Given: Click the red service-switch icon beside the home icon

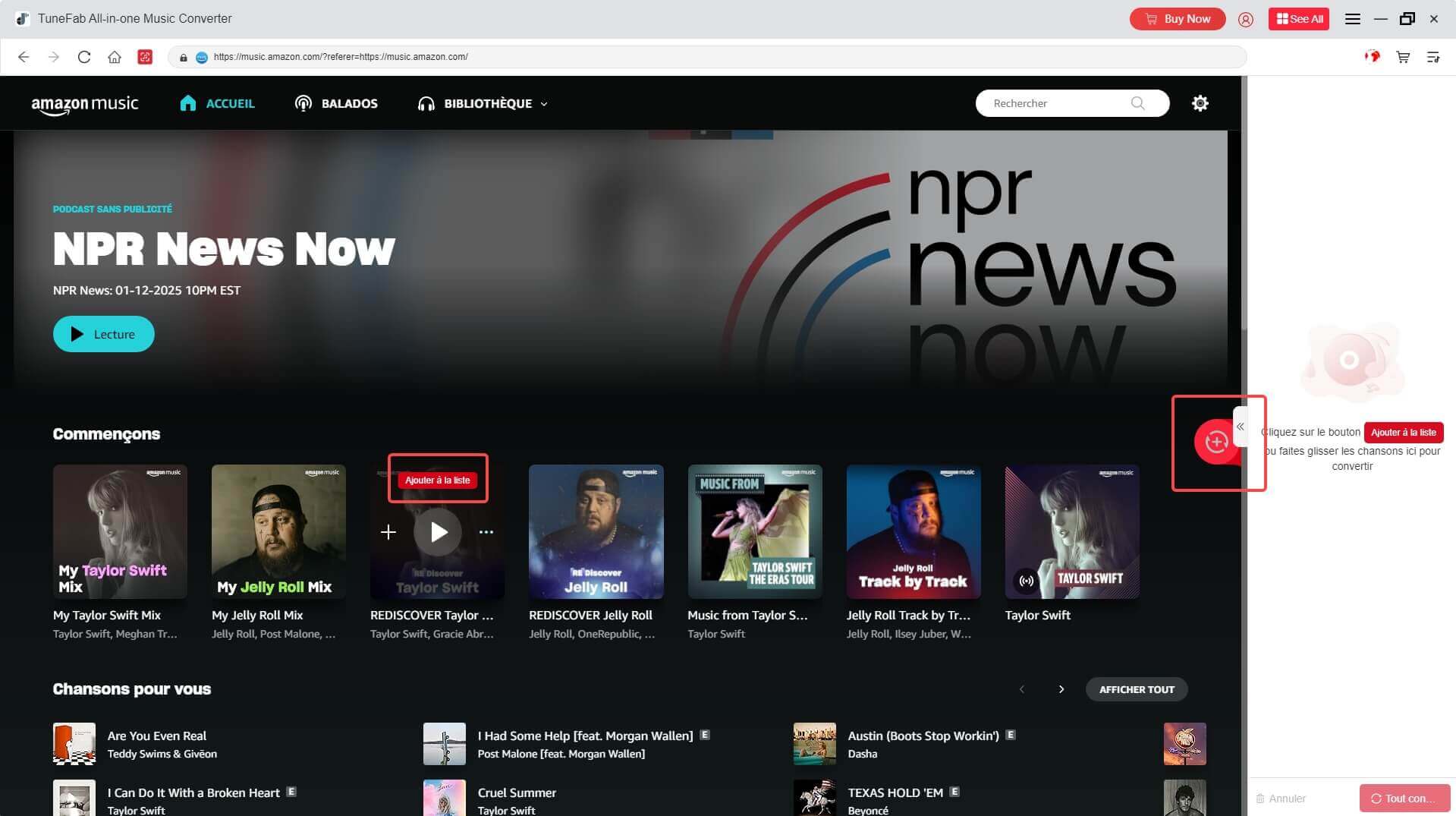Looking at the screenshot, I should [145, 57].
